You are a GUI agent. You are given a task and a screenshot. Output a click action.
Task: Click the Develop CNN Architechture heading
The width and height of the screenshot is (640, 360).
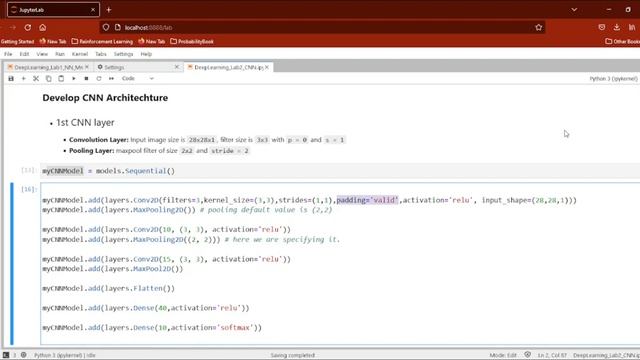tap(105, 98)
